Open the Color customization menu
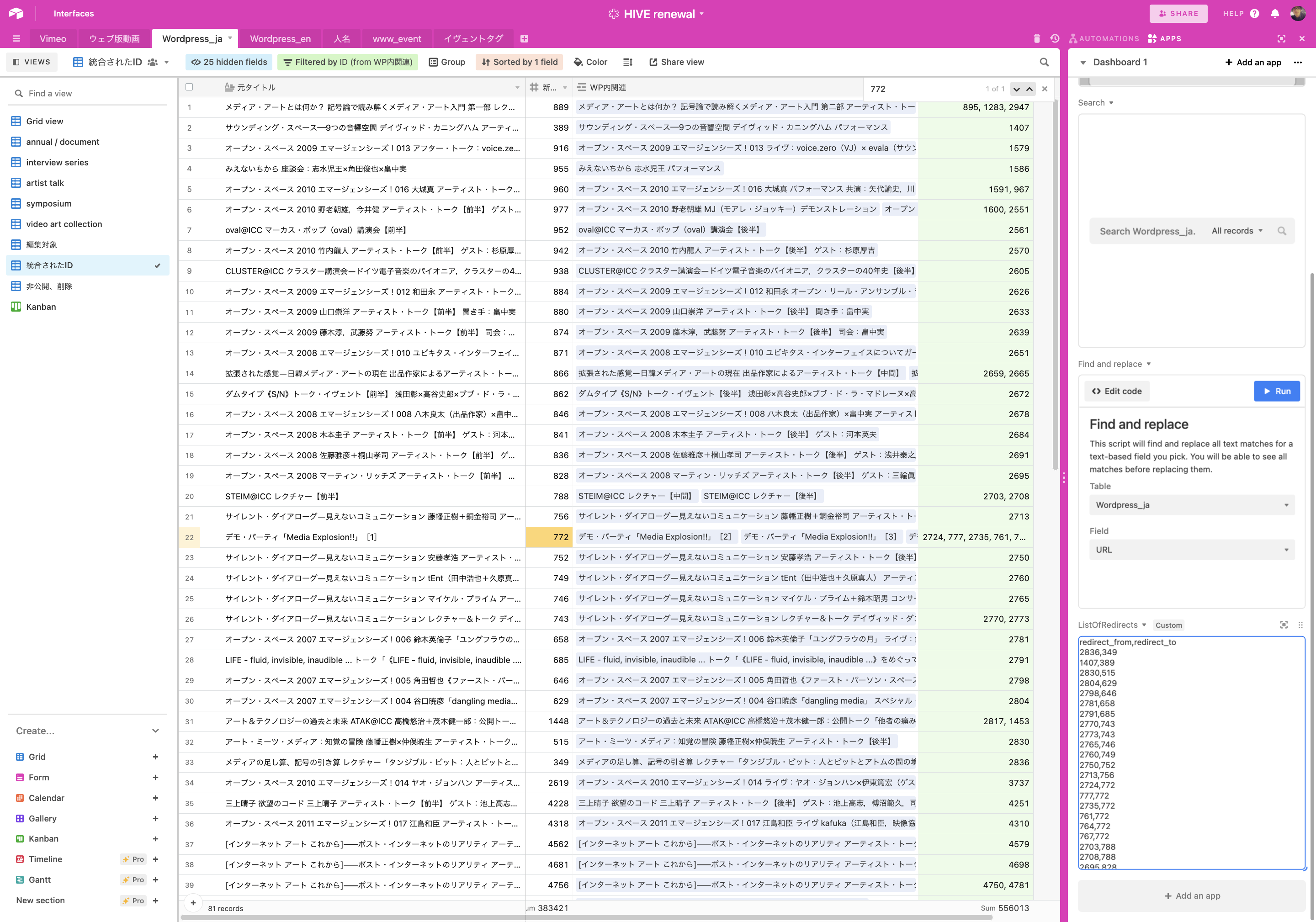 point(590,62)
